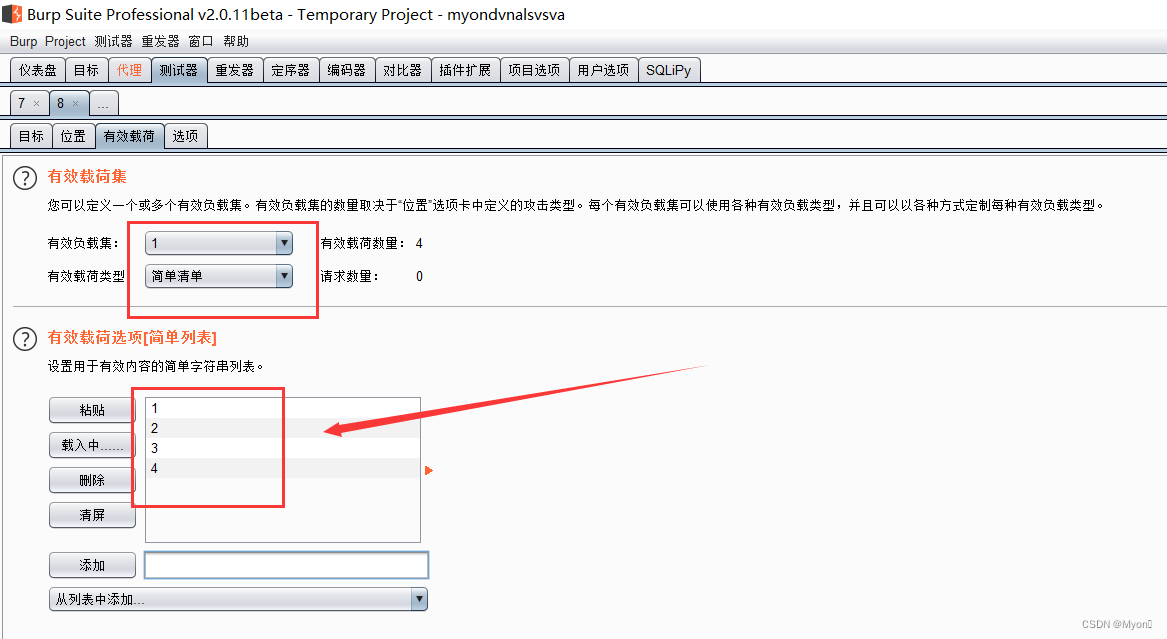This screenshot has height=639, width=1167.
Task: Open help for 有效载荷集 section
Action: point(25,178)
